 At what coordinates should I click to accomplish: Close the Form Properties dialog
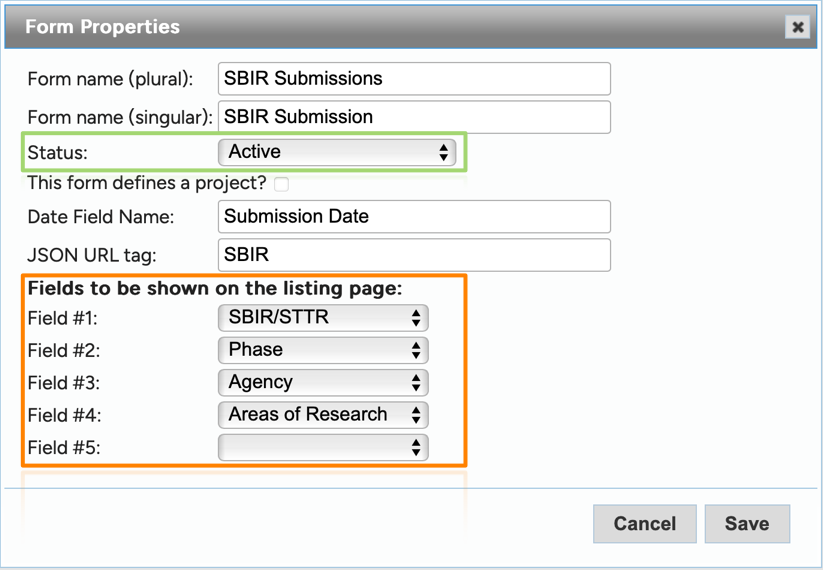(797, 27)
